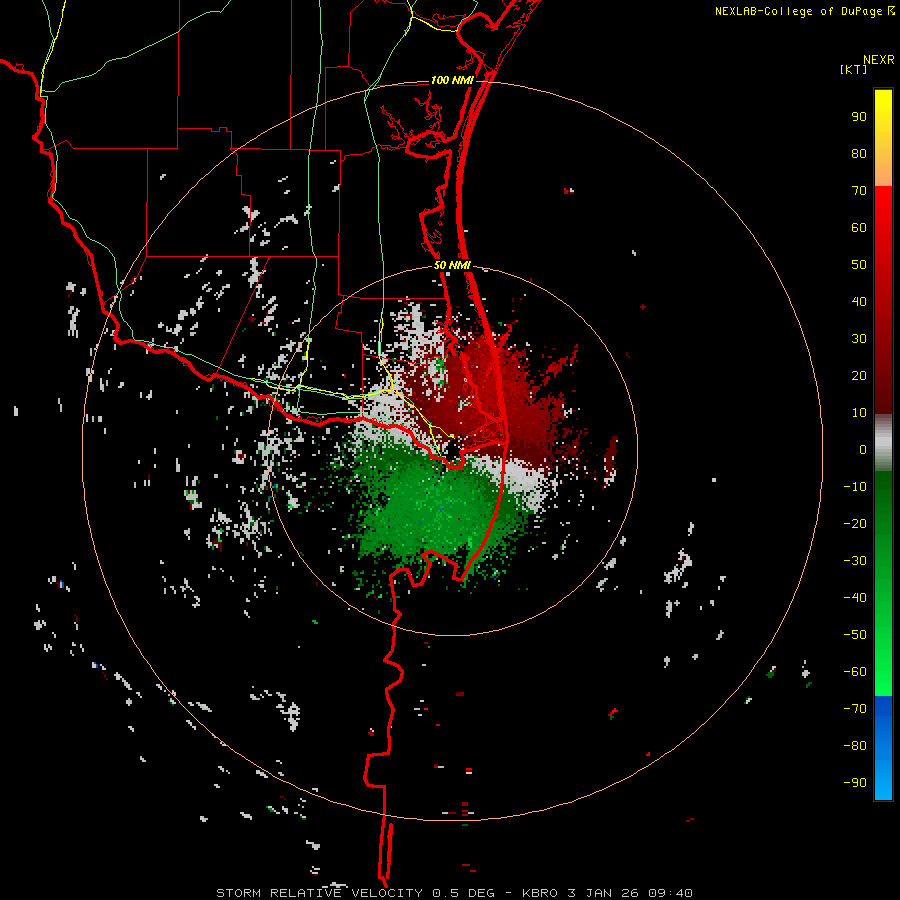Image resolution: width=900 pixels, height=900 pixels.
Task: Click the 0 value on velocity scale
Action: [863, 449]
